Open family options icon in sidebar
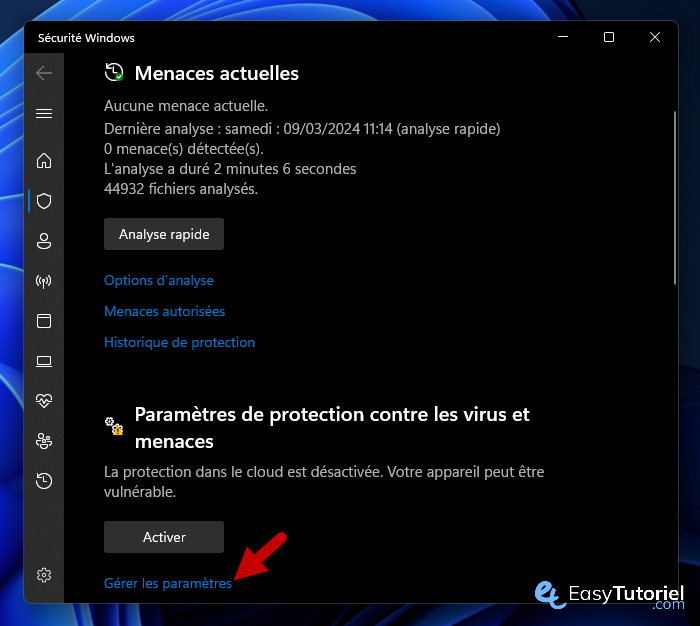The height and width of the screenshot is (626, 700). (44, 441)
